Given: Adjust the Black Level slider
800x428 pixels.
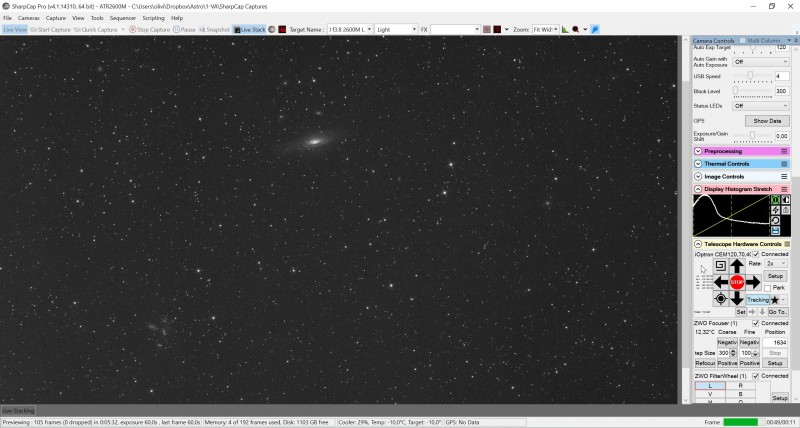Looking at the screenshot, I should (753, 91).
